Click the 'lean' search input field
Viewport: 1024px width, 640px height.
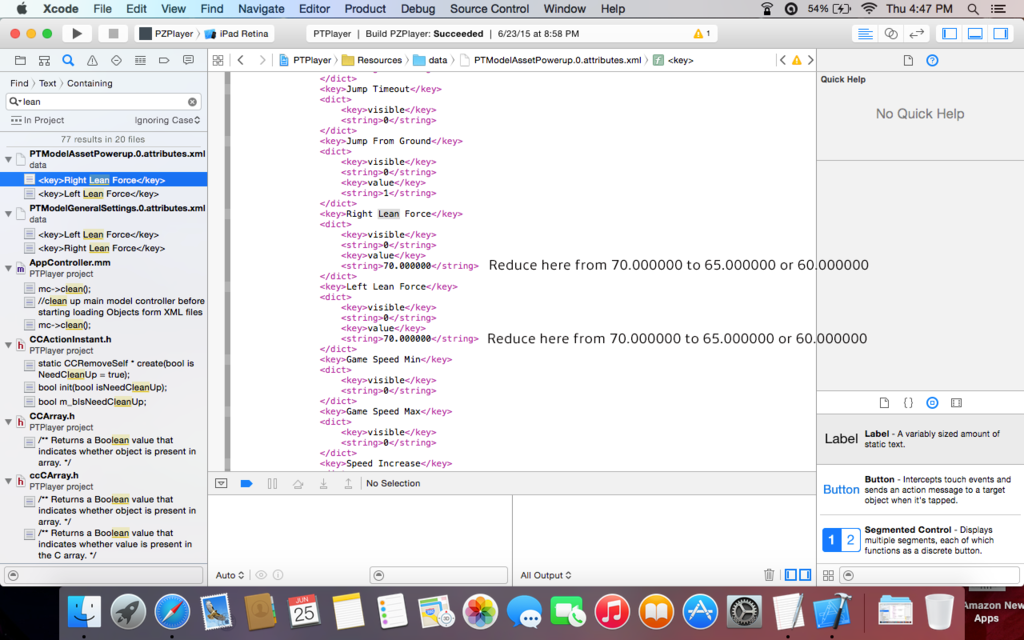coord(103,102)
